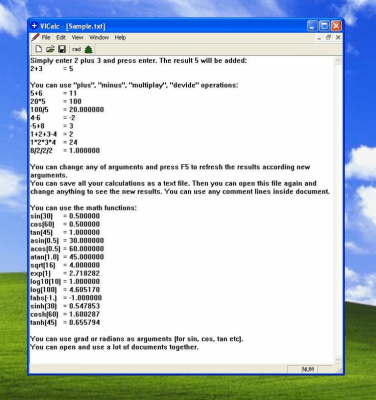Screen dimensions: 376x400
Task: Restore down the inner document window
Action: pyautogui.click(x=328, y=38)
